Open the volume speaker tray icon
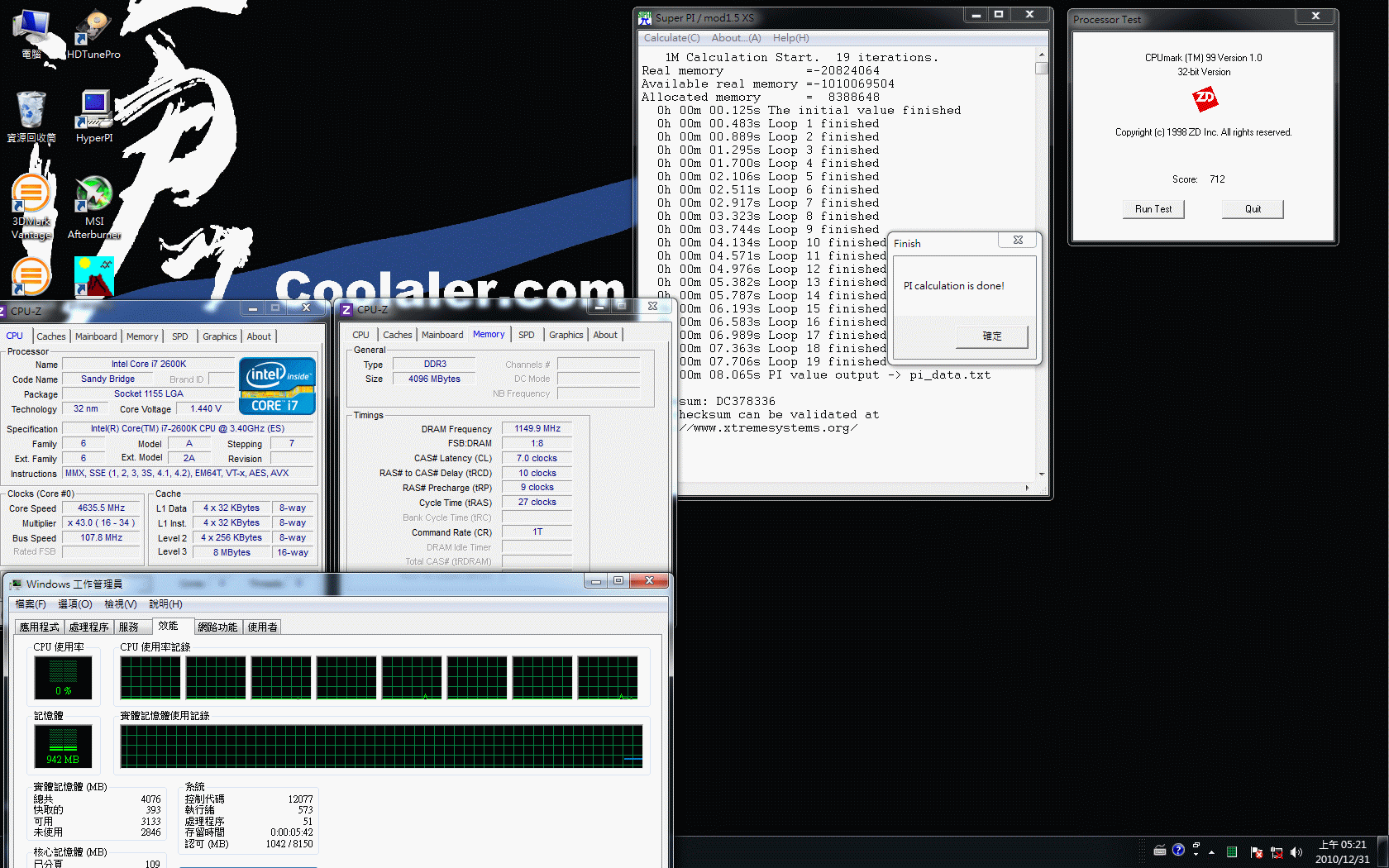The width and height of the screenshot is (1389, 868). [1296, 852]
